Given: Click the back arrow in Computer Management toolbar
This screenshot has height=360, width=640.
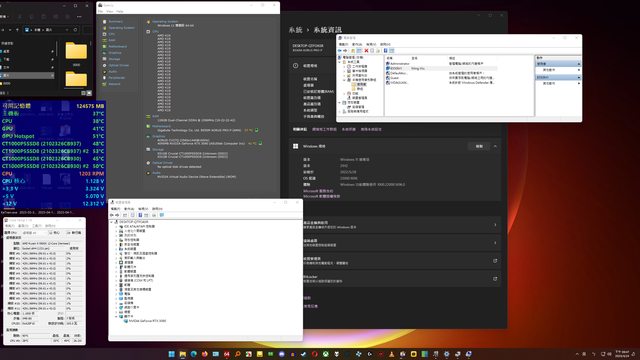Looking at the screenshot, I should (x=340, y=51).
